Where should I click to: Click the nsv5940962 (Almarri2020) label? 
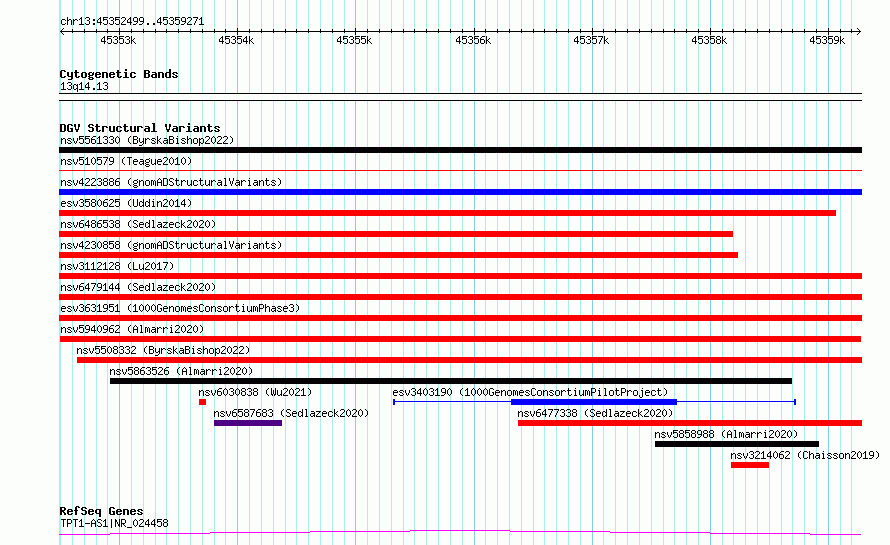[132, 329]
